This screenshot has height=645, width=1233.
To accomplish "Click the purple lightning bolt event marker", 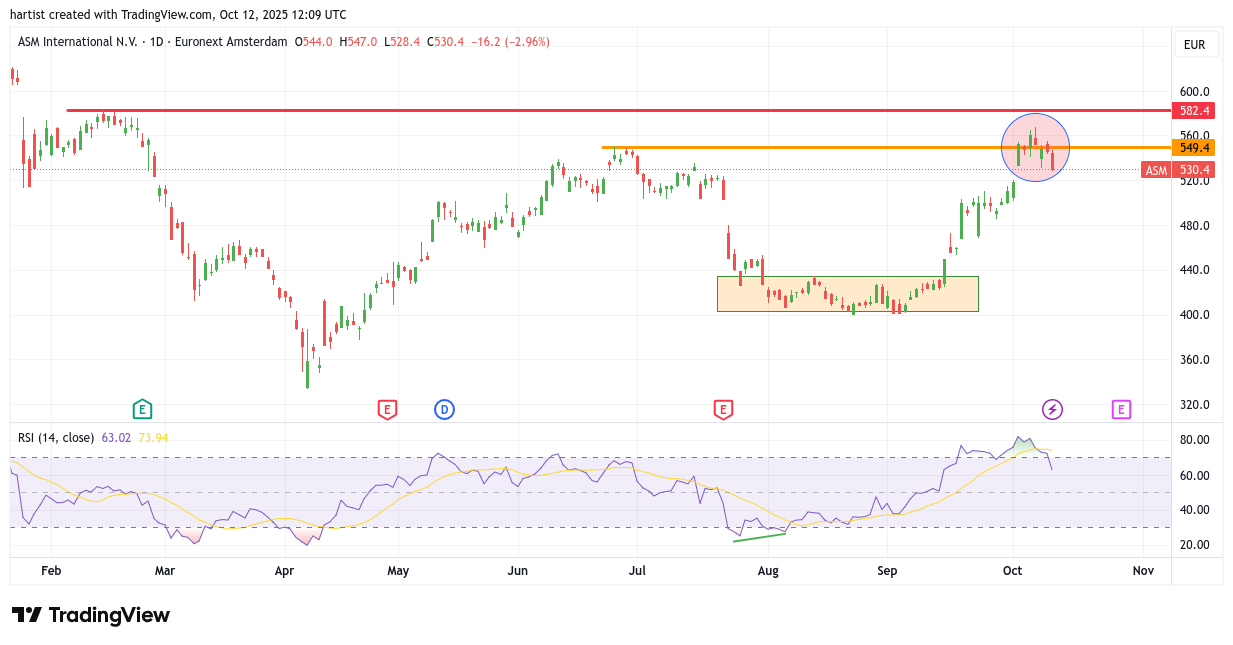I will [1052, 408].
